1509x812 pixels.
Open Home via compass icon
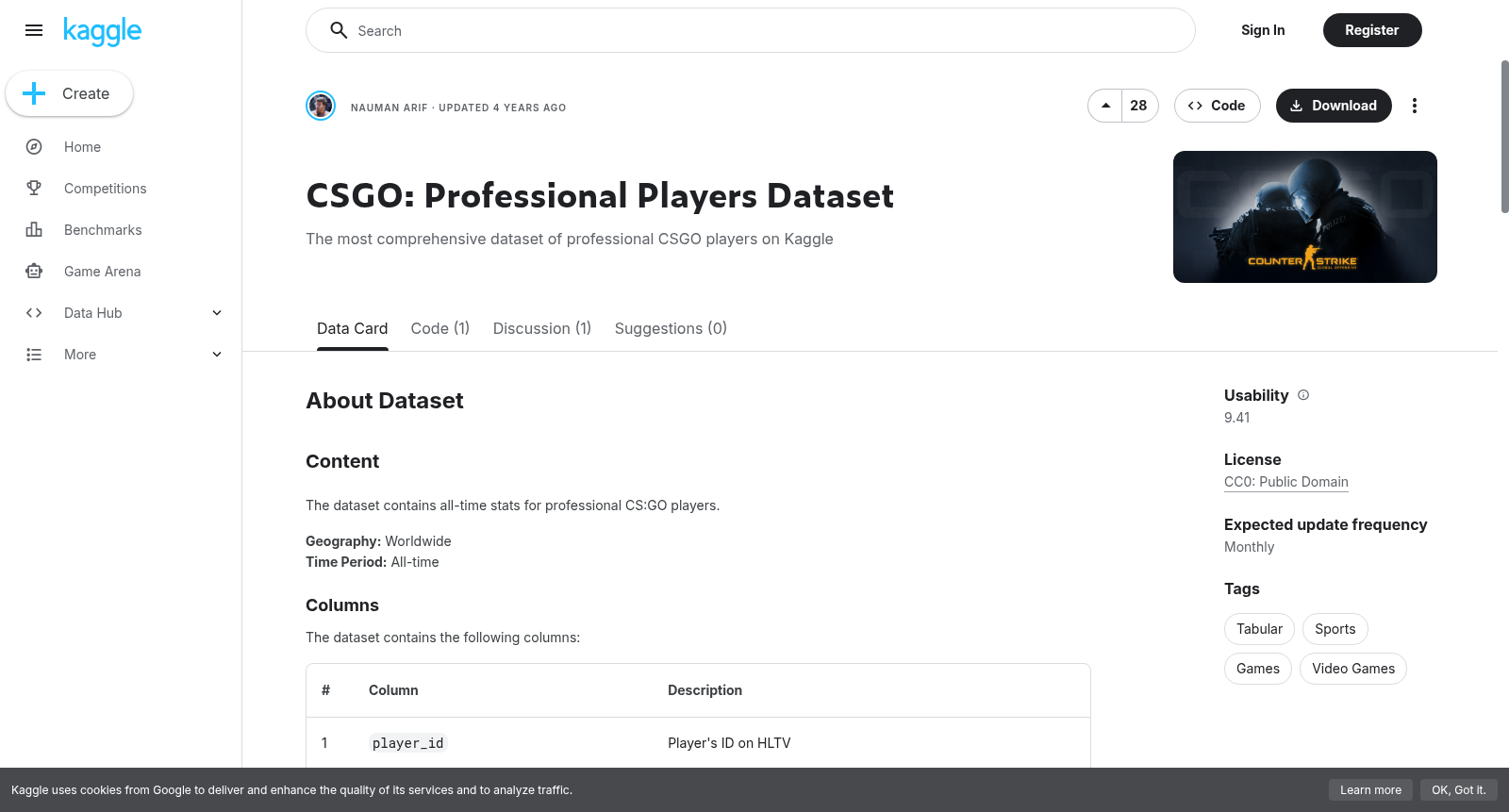34,147
